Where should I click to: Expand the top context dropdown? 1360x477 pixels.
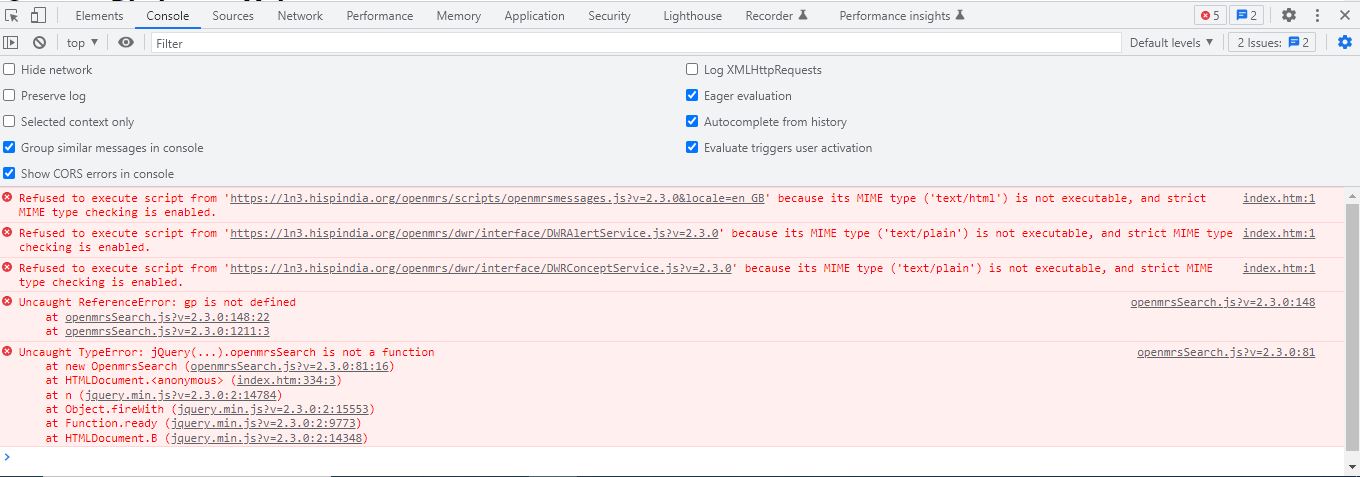82,43
